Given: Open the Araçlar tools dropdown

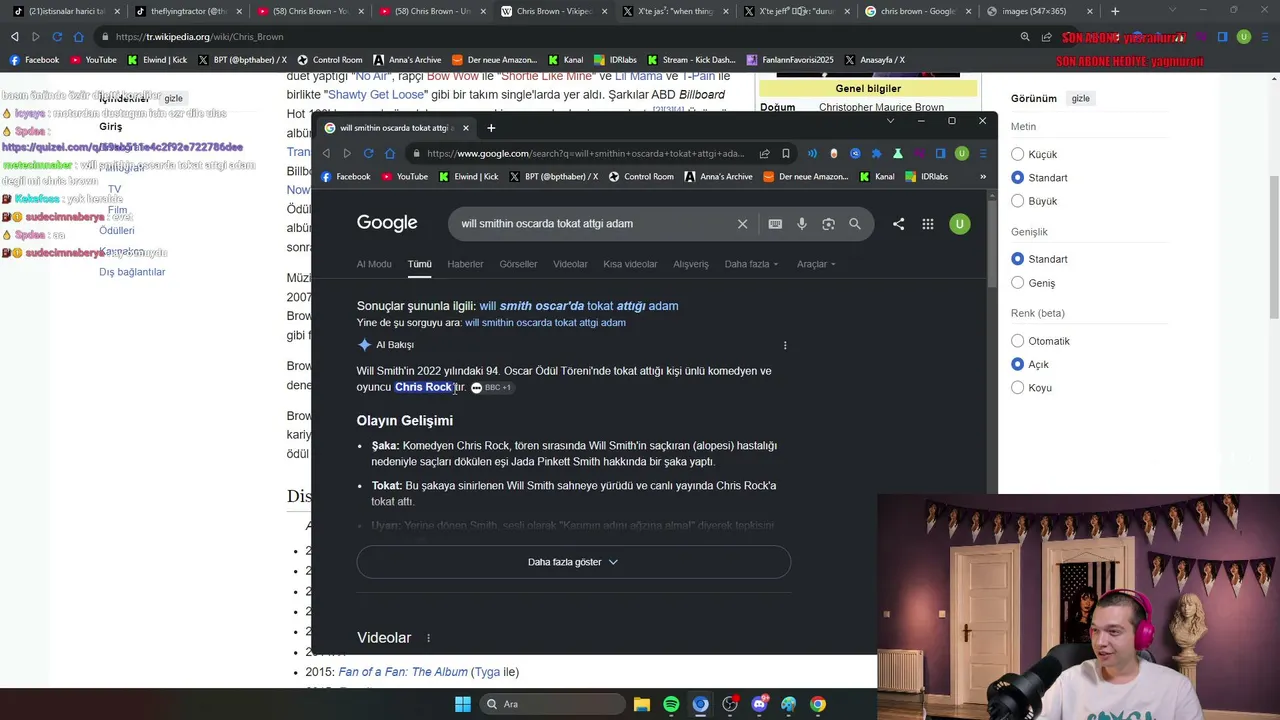Looking at the screenshot, I should (816, 264).
